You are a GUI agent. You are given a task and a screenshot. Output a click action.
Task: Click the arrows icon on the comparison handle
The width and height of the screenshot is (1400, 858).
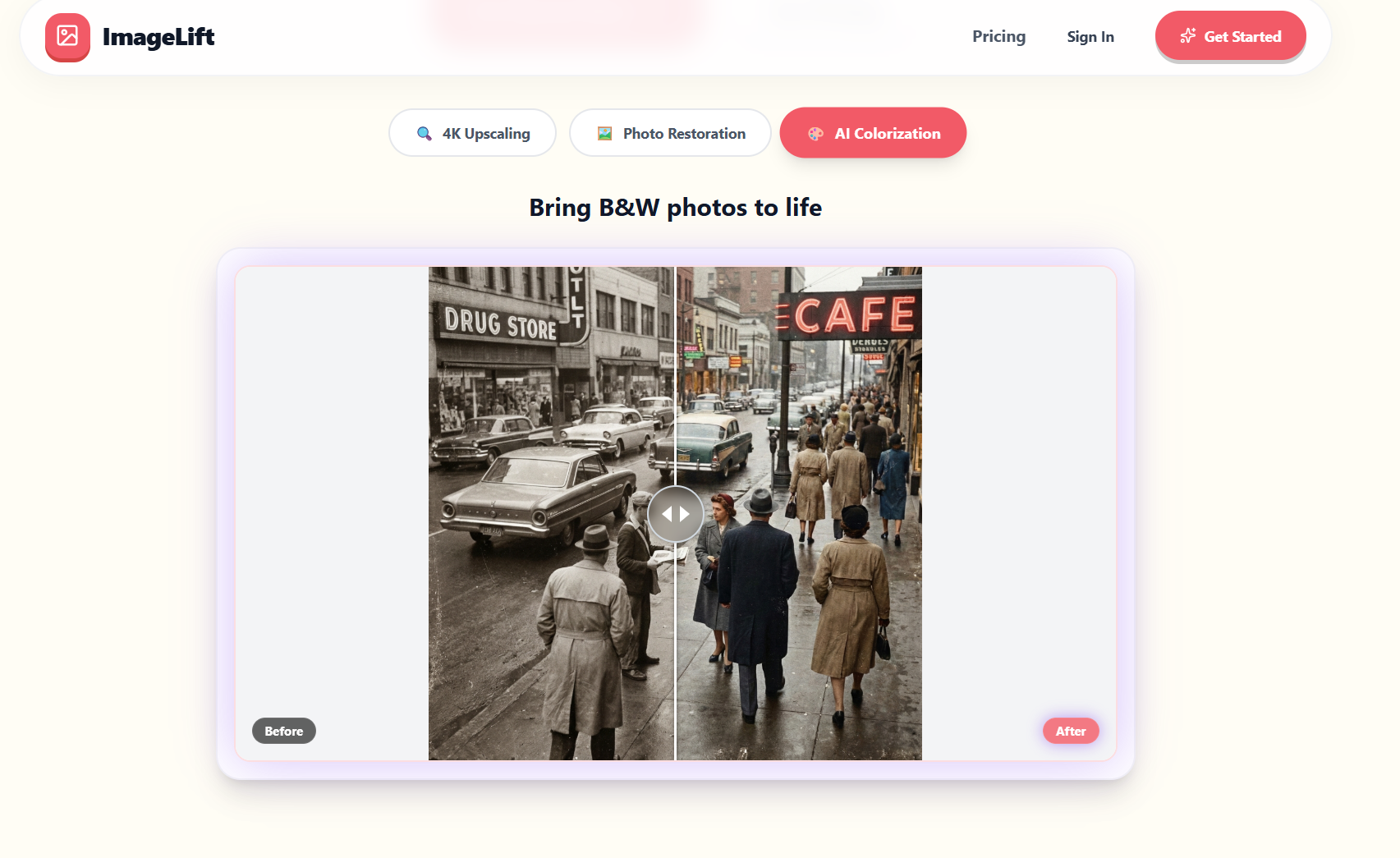pyautogui.click(x=675, y=514)
